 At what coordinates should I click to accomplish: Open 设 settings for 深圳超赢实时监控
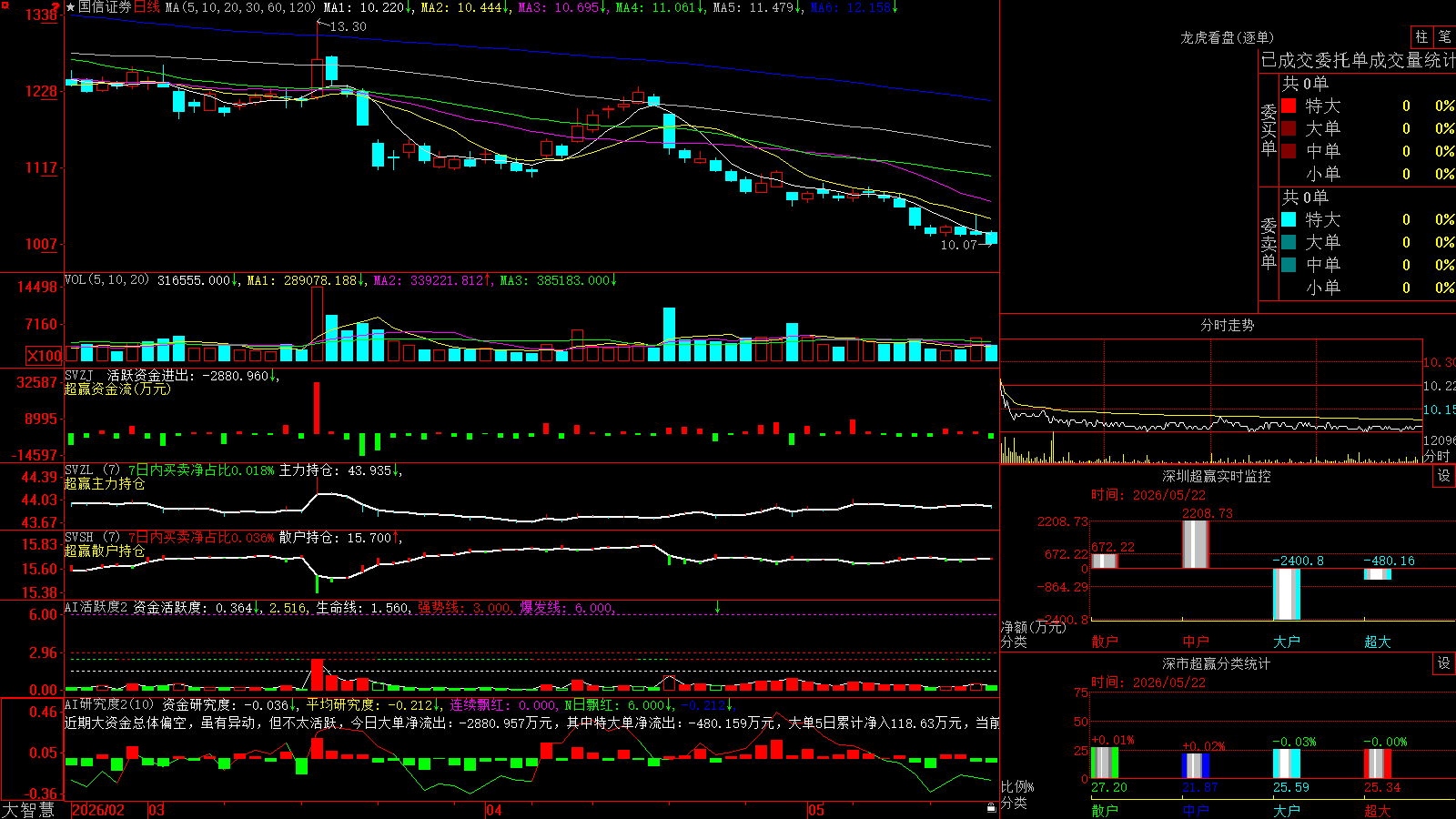coord(1444,476)
